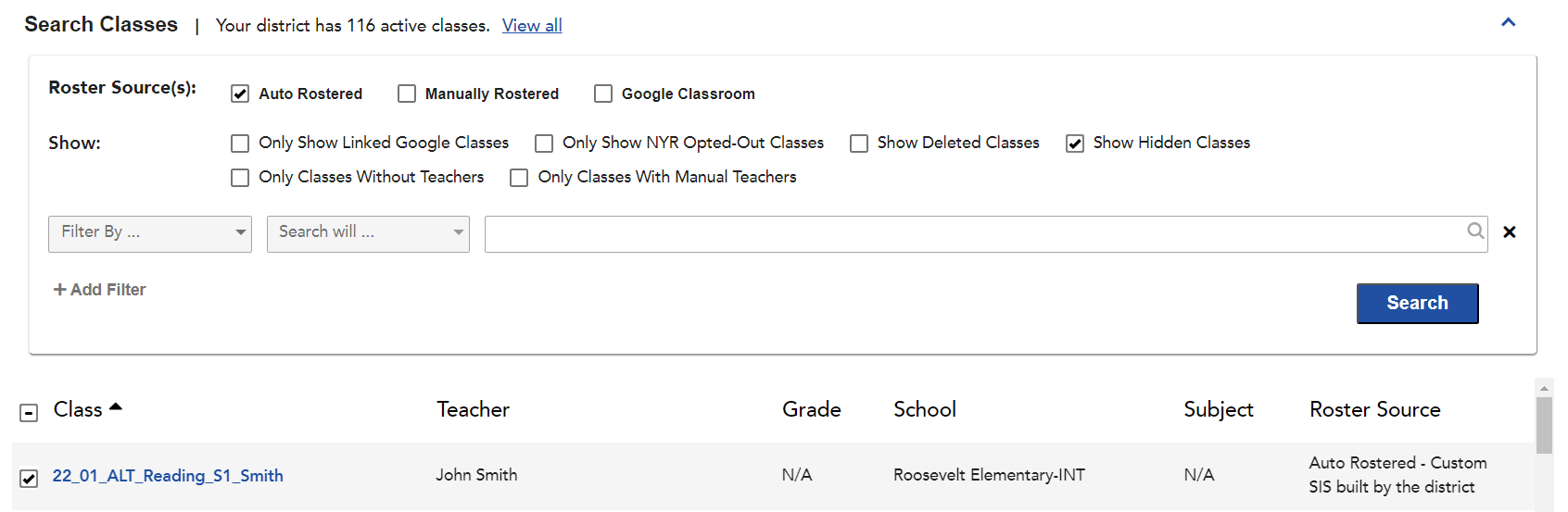Viewport: 1568px width, 512px height.
Task: Uncheck Auto Rostered roster source
Action: coord(240,94)
